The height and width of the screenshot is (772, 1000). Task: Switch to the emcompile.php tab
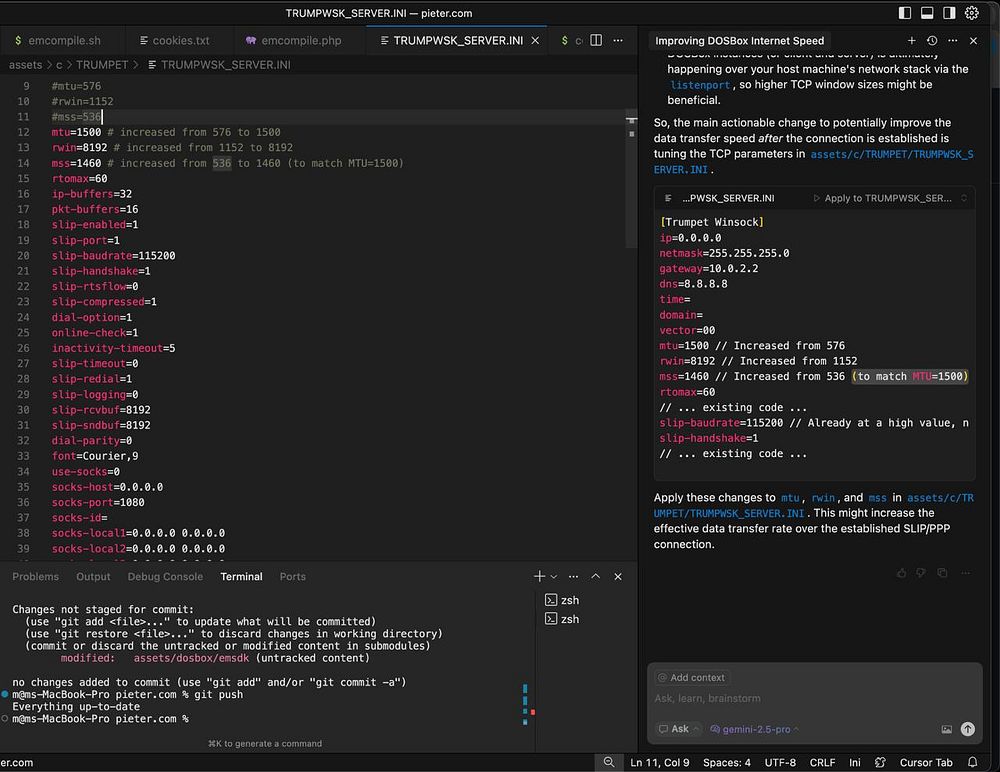pos(300,41)
